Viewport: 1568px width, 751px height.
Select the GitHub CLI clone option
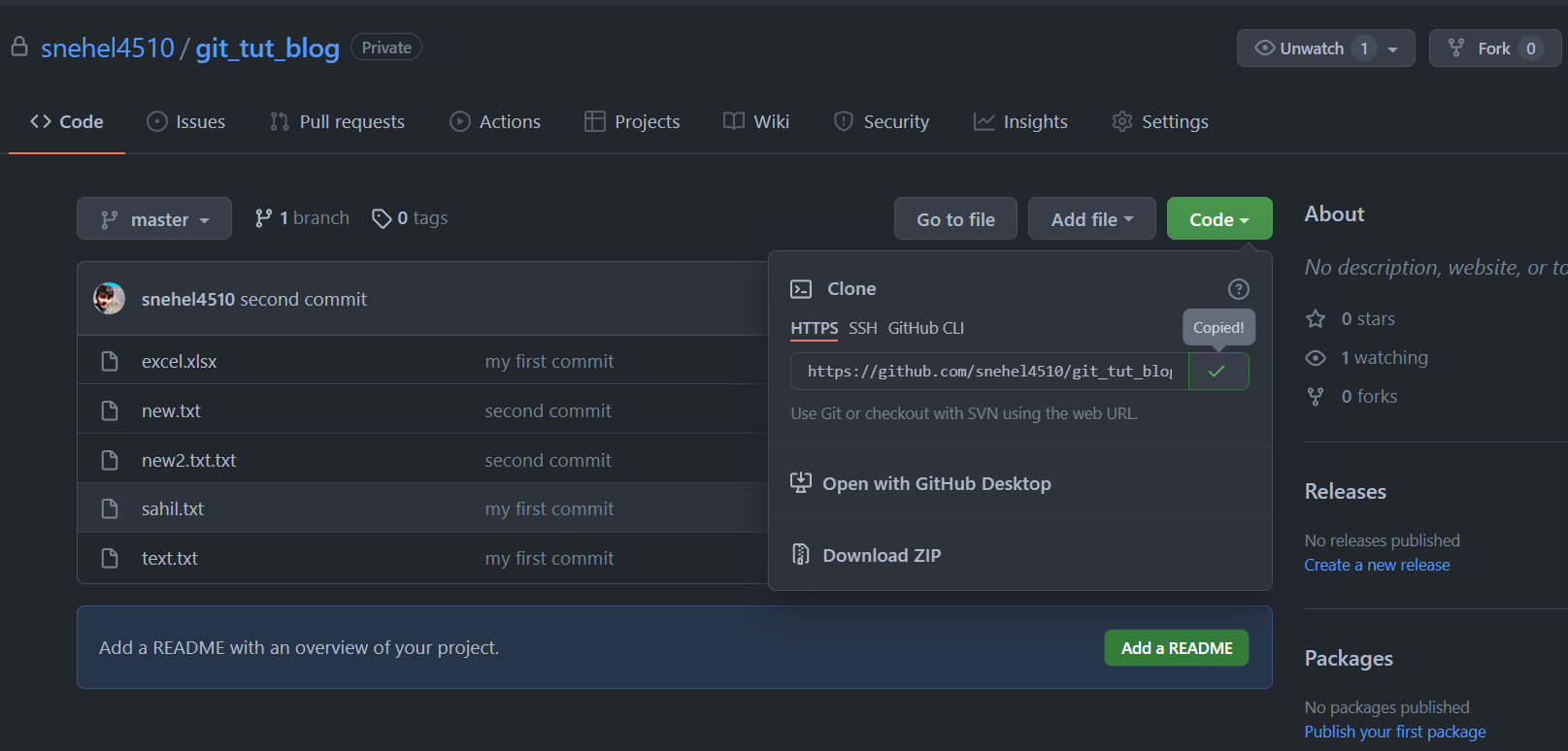pos(926,328)
